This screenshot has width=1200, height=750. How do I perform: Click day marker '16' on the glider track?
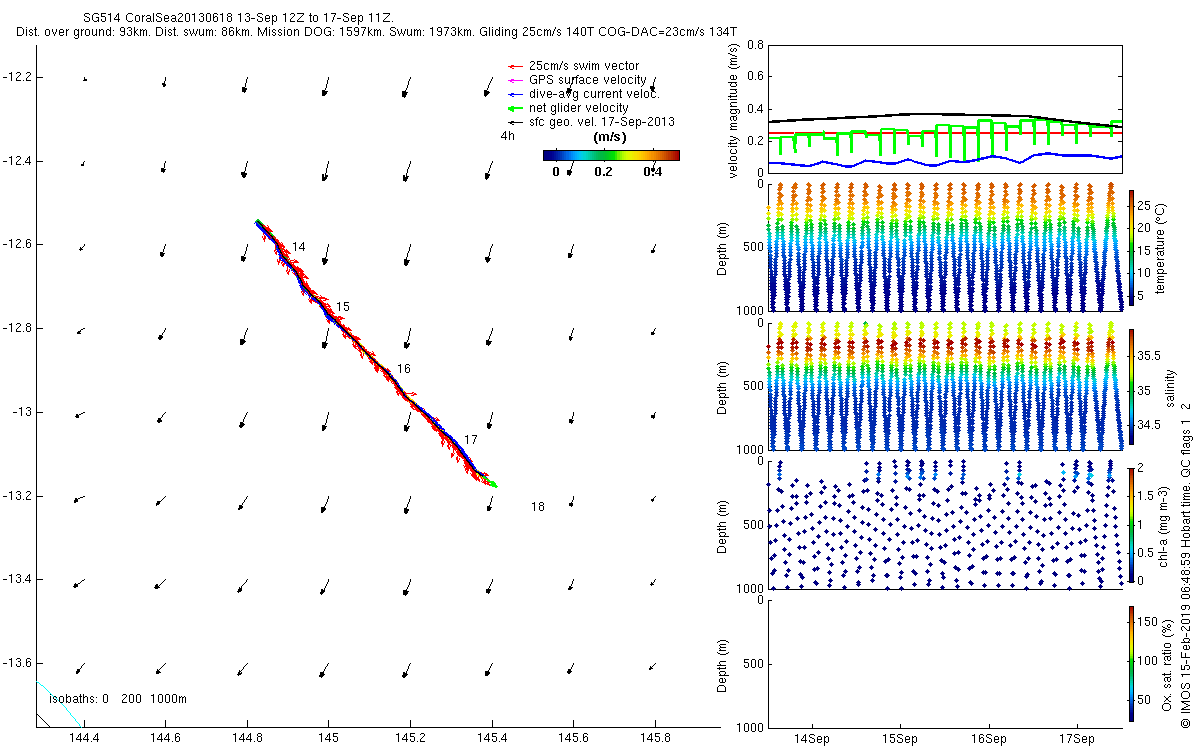pyautogui.click(x=403, y=369)
